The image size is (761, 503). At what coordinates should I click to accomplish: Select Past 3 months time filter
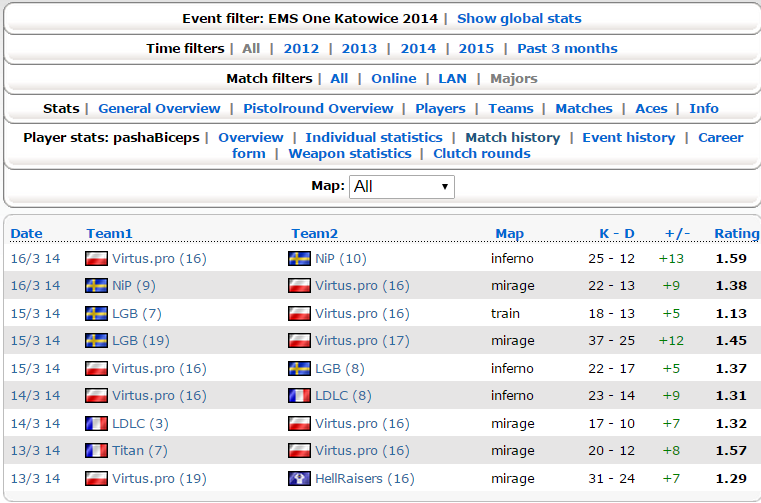(567, 49)
